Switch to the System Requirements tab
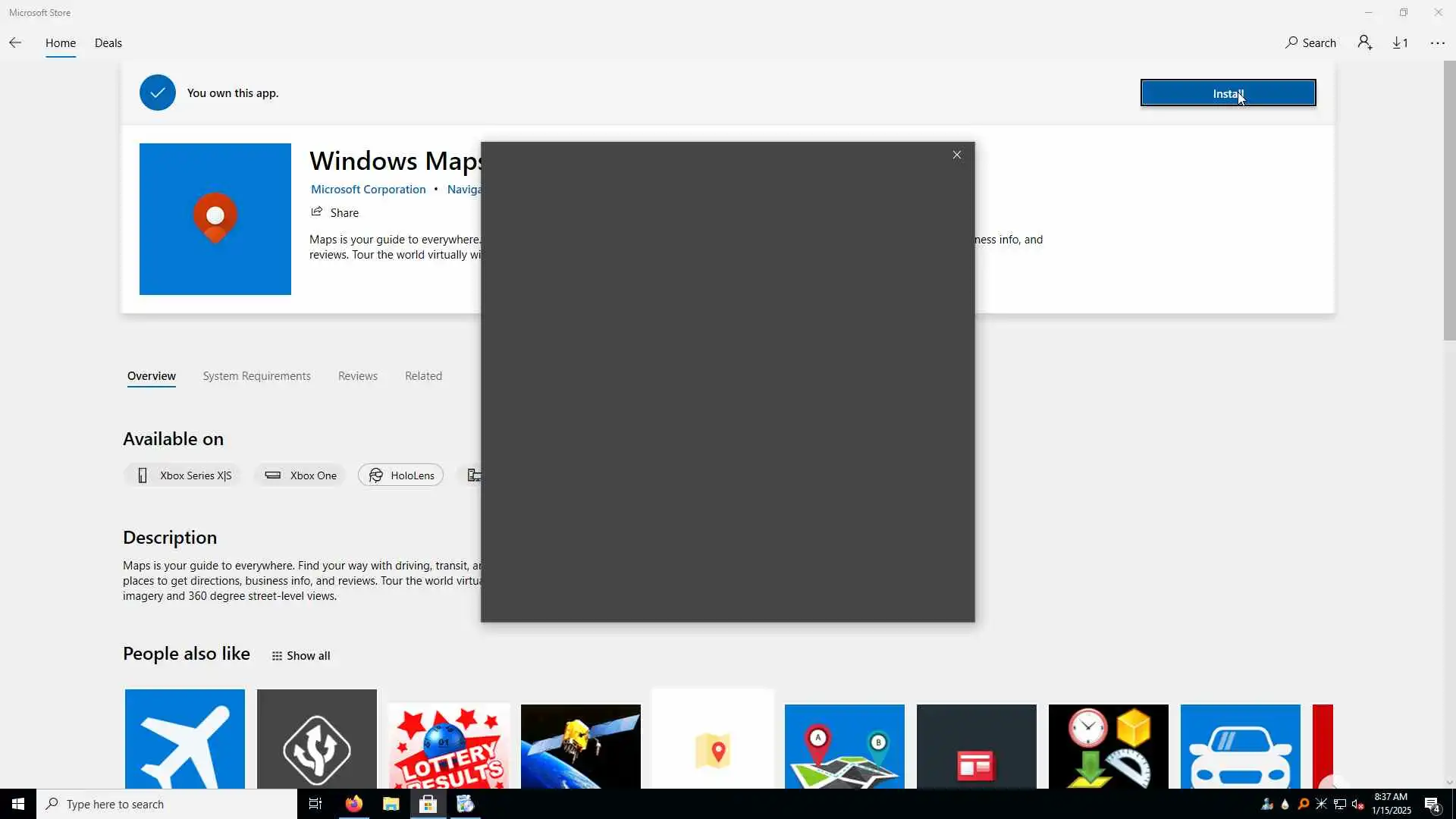Viewport: 1456px width, 819px height. point(256,376)
